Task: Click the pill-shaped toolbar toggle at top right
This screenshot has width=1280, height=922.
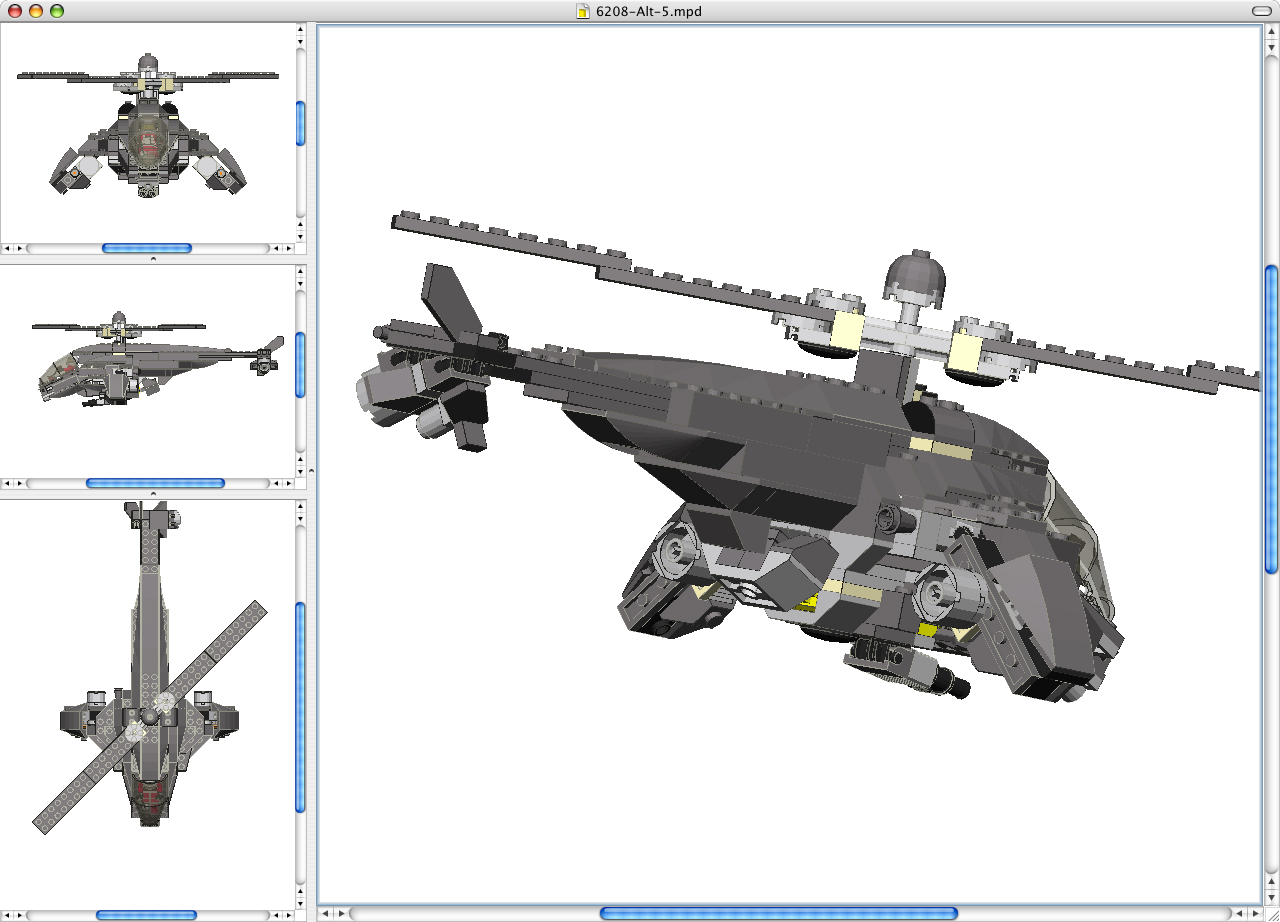Action: point(1262,12)
